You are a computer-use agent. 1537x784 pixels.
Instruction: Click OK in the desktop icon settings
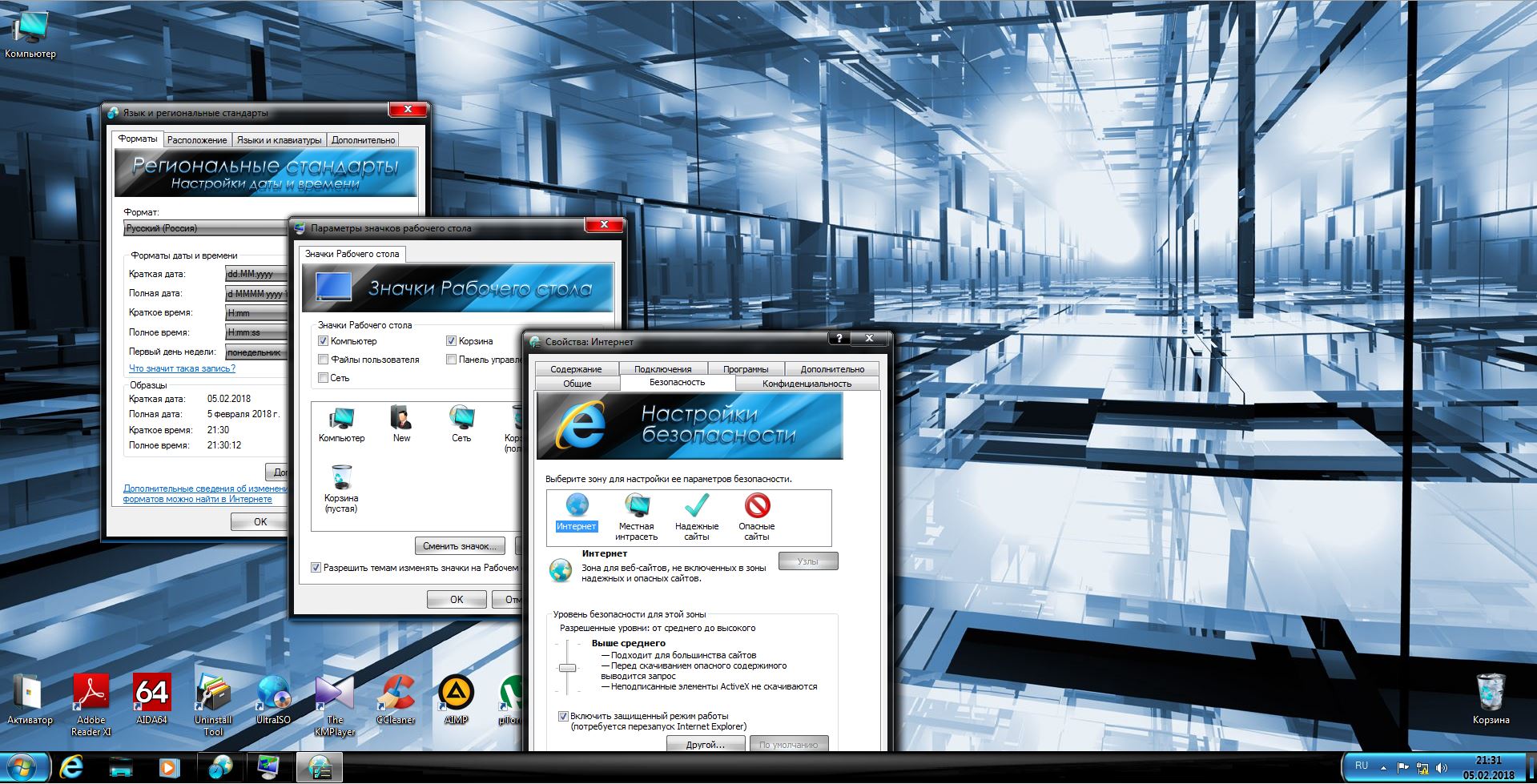click(457, 599)
